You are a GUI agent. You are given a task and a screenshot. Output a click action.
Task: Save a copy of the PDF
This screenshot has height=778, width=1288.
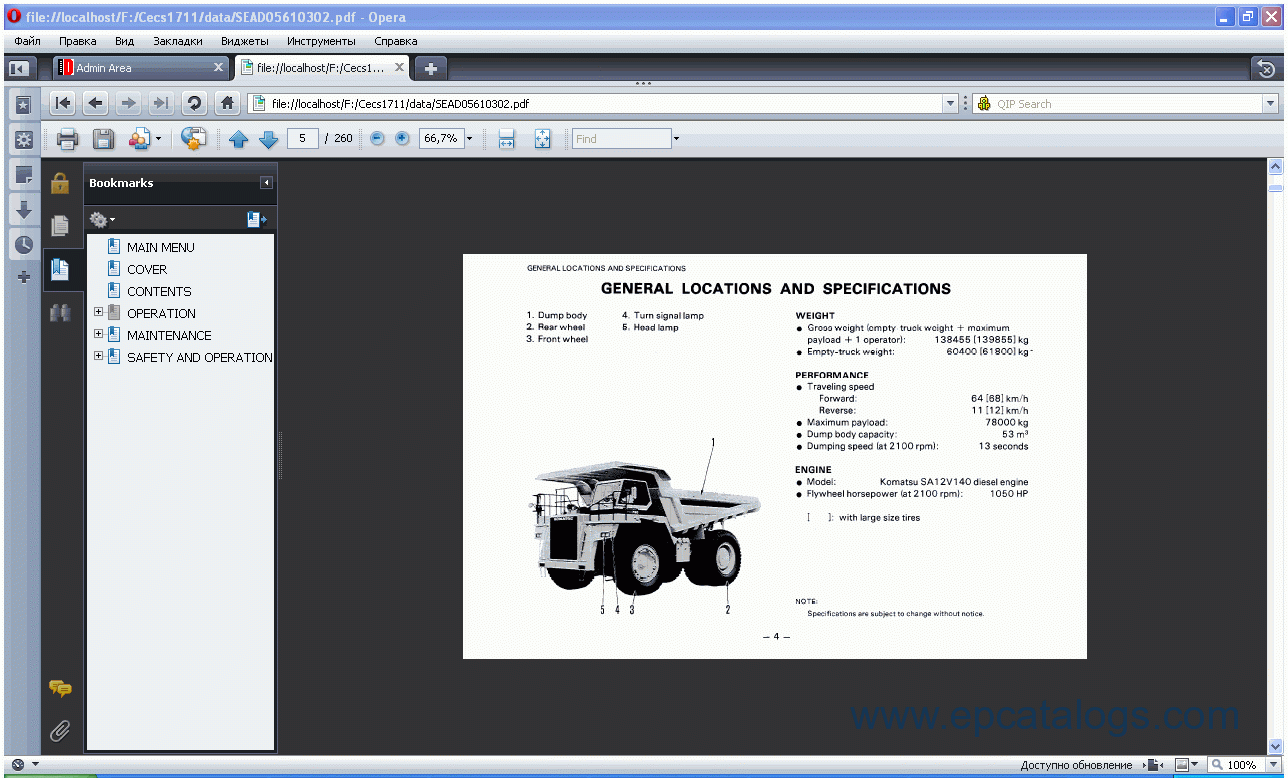103,139
